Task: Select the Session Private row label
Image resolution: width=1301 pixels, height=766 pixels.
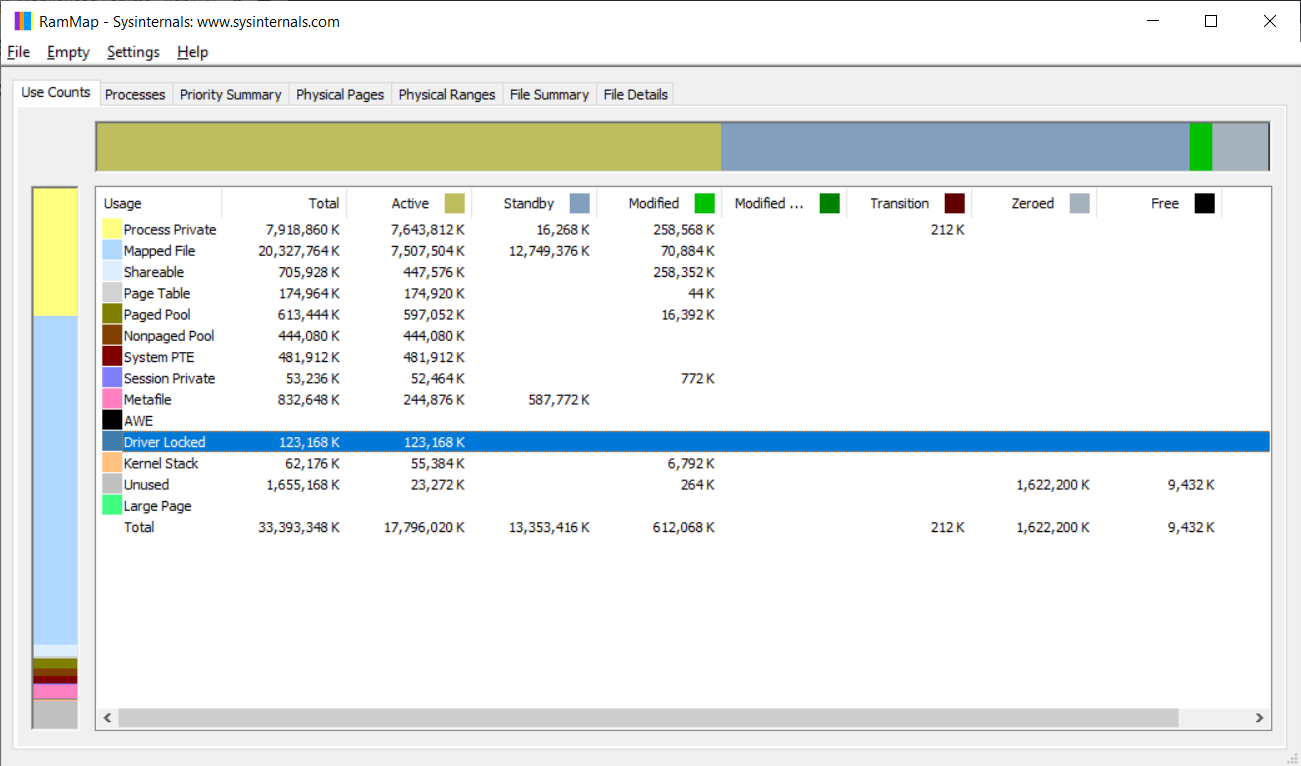Action: coord(170,378)
